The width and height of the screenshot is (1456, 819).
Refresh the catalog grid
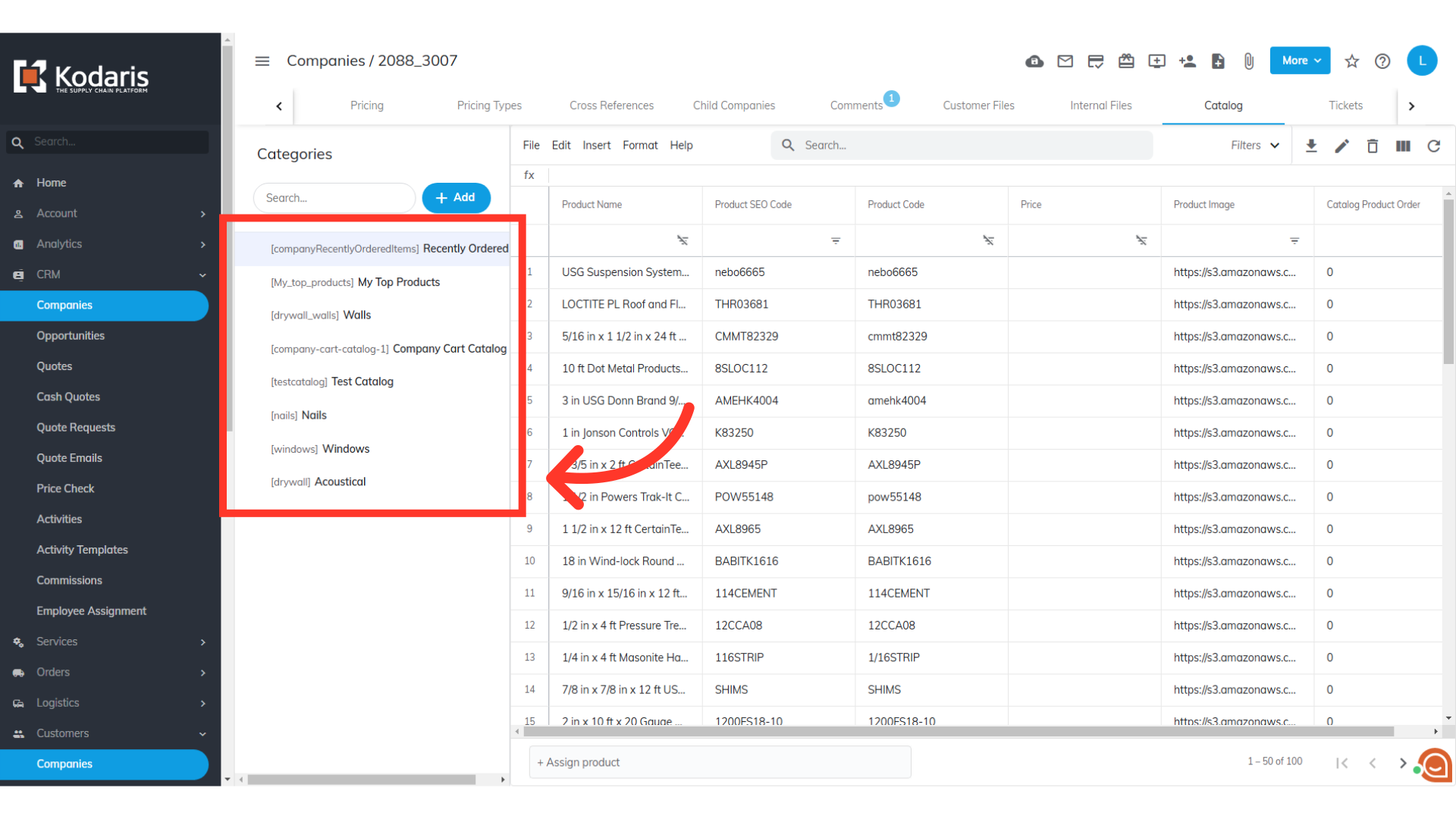click(1433, 146)
